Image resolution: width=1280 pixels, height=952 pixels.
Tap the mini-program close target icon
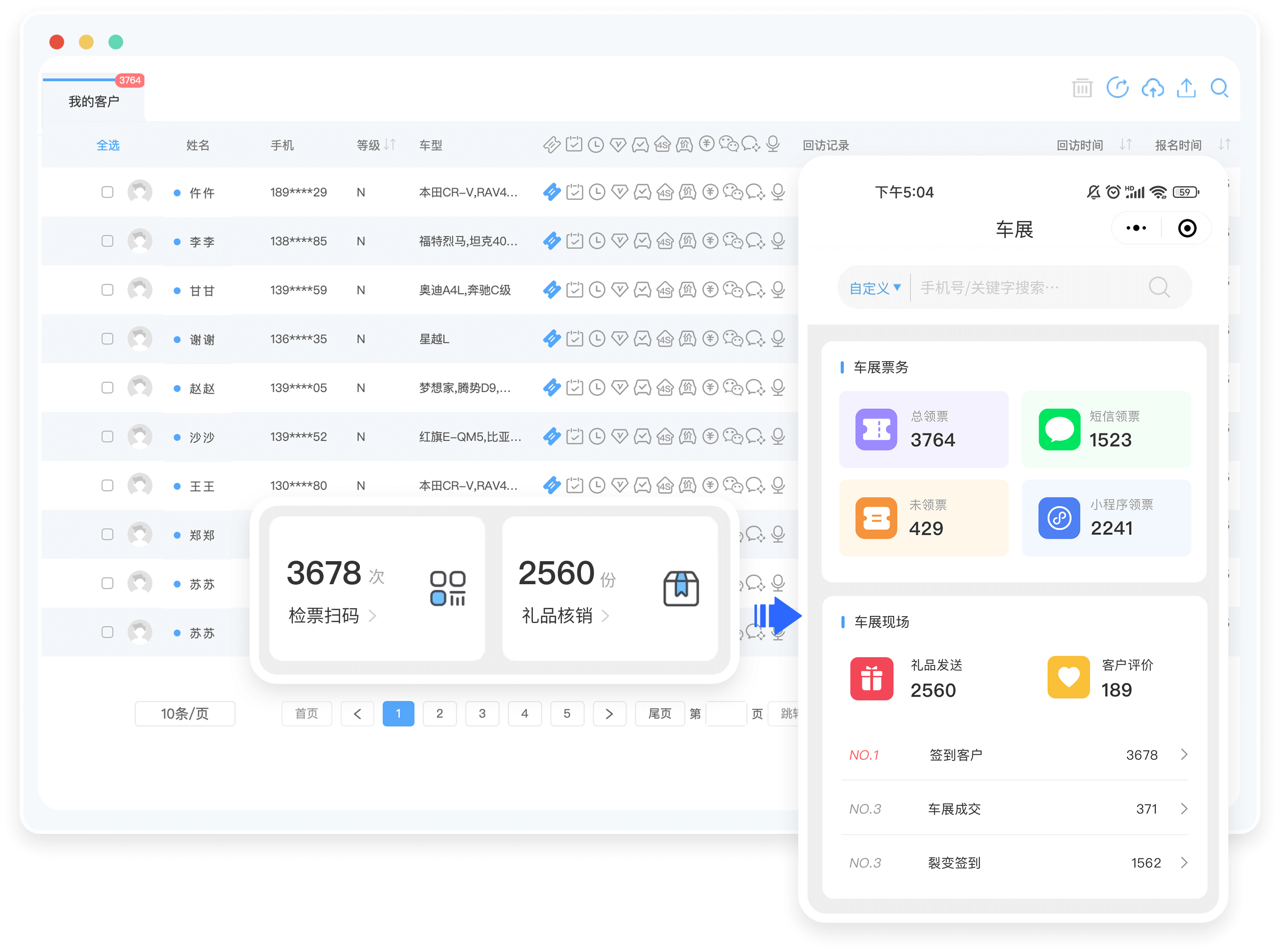tap(1187, 228)
